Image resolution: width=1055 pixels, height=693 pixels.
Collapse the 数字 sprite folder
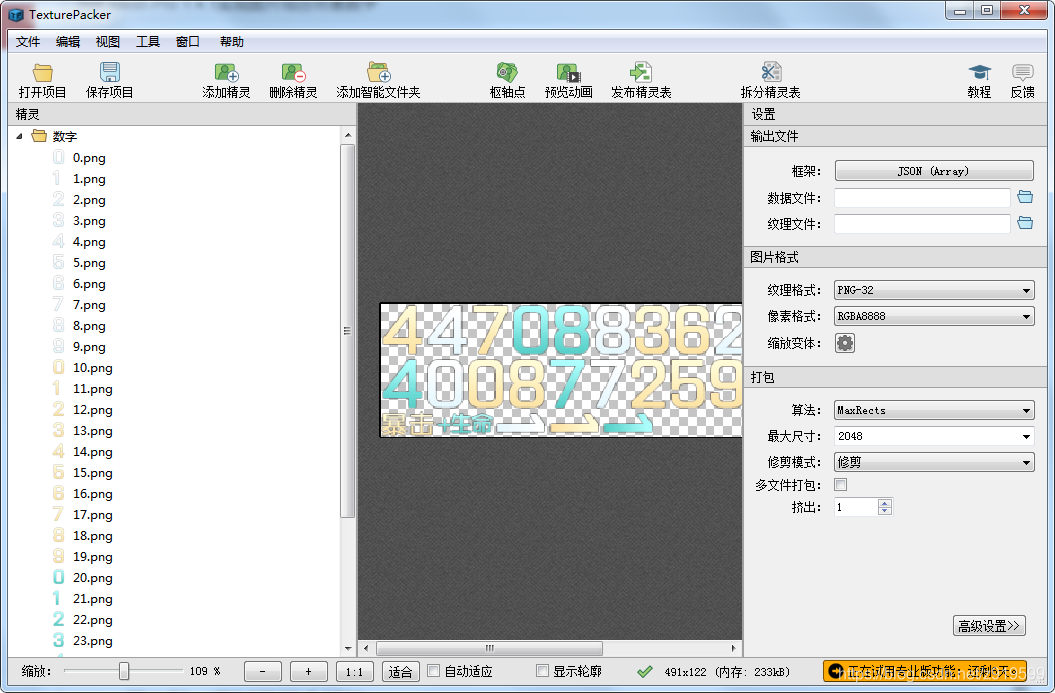point(20,136)
